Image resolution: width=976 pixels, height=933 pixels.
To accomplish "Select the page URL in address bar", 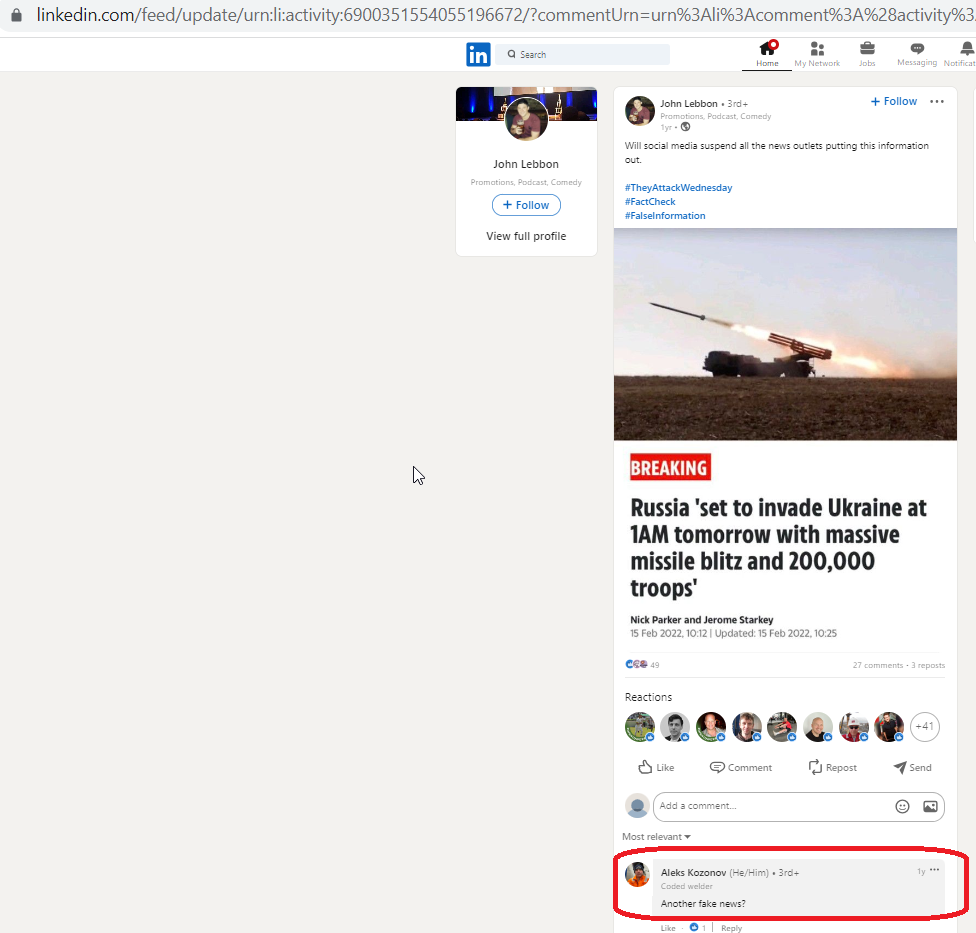I will click(x=505, y=15).
